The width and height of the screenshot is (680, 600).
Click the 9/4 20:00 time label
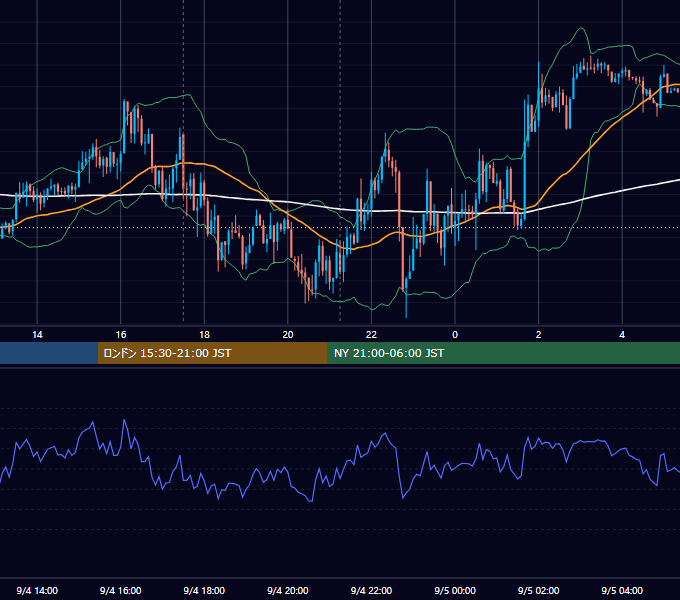point(288,590)
